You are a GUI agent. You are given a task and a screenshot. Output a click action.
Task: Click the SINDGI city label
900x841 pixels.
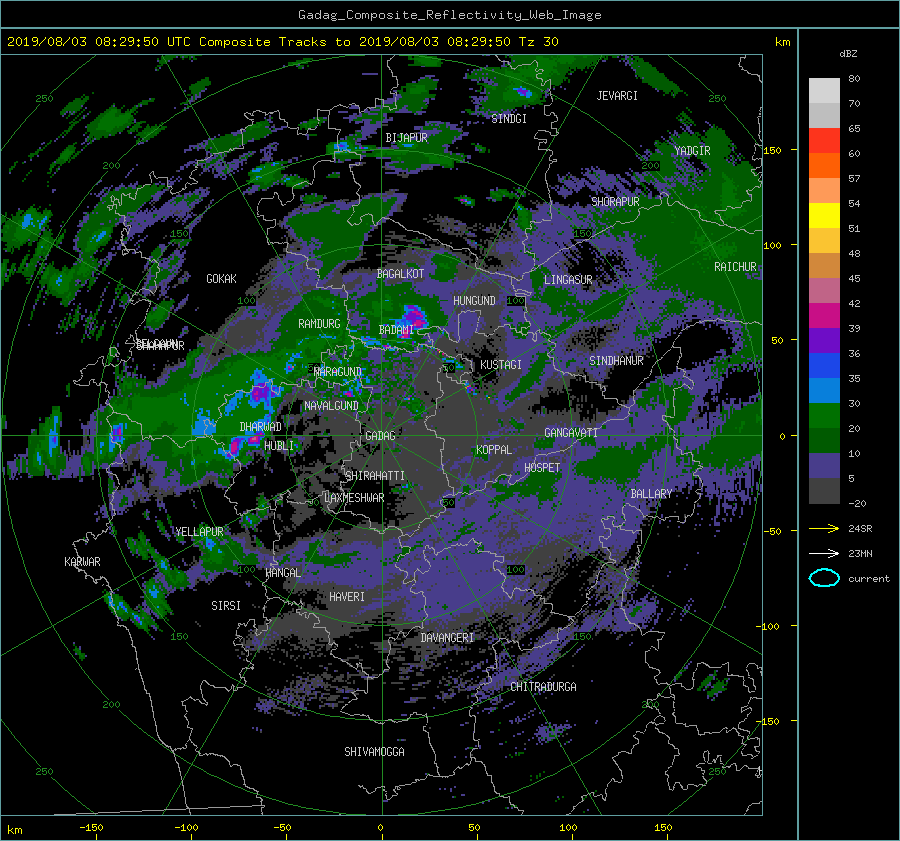point(509,119)
